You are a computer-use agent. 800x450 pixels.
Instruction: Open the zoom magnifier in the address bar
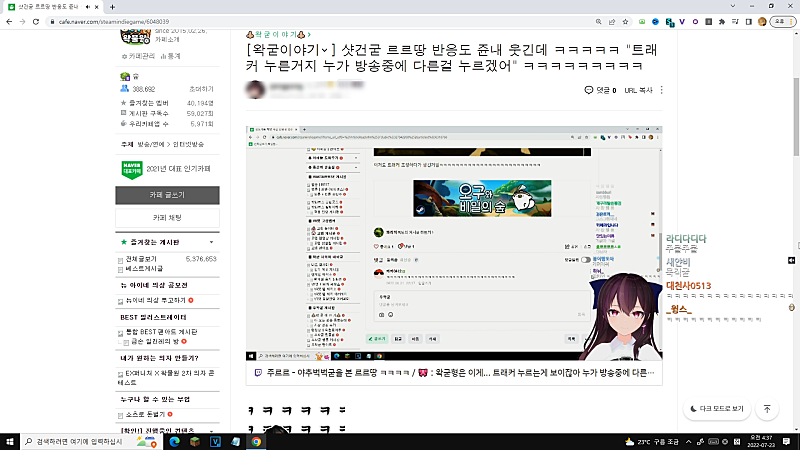[x=598, y=22]
